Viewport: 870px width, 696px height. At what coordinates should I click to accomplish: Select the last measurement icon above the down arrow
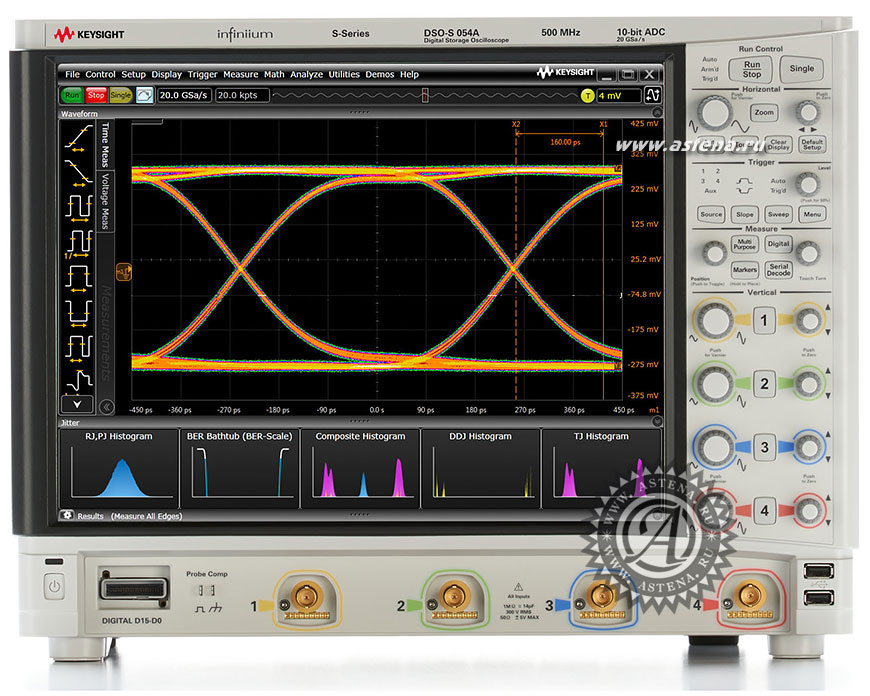(x=78, y=380)
